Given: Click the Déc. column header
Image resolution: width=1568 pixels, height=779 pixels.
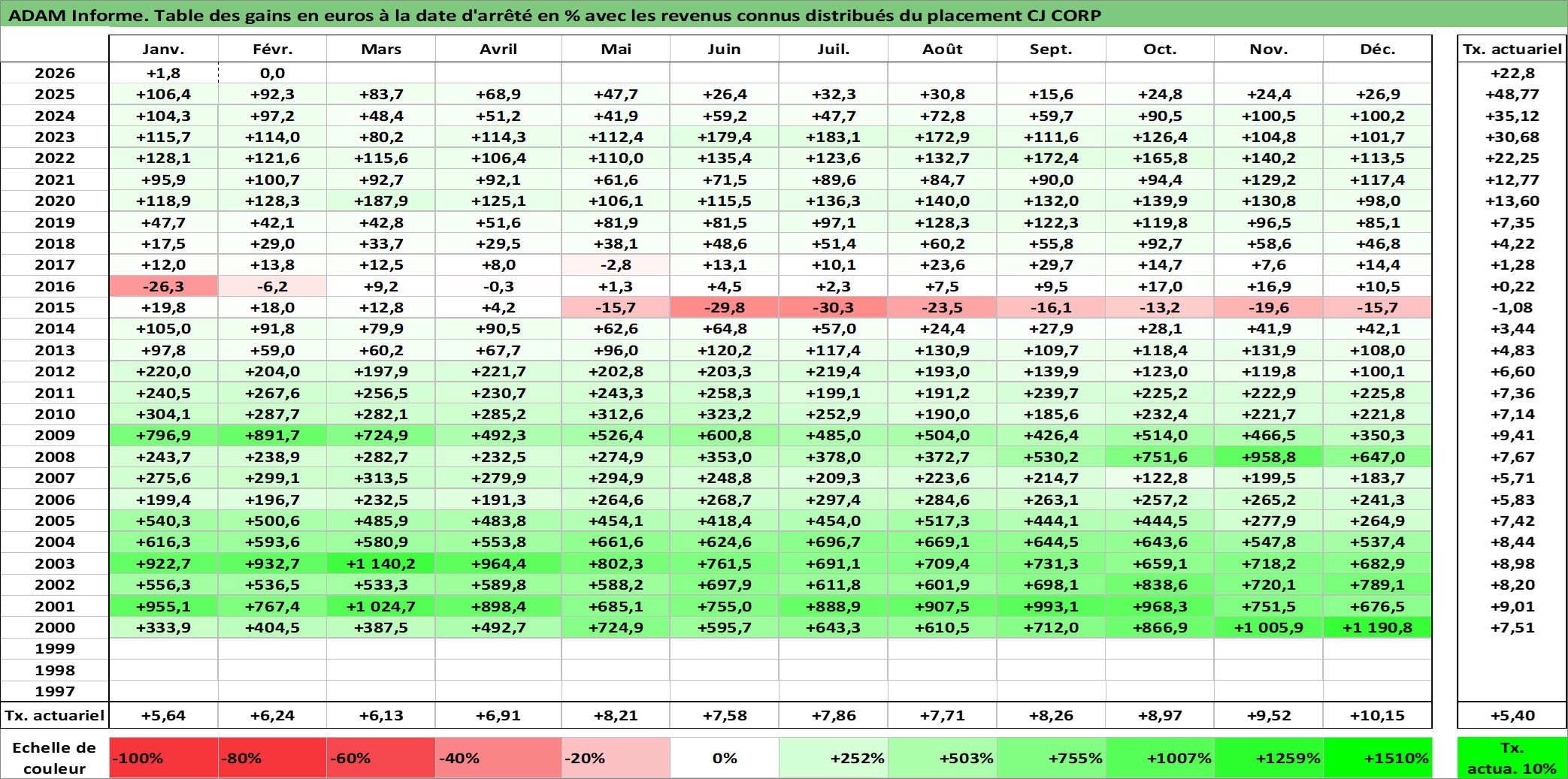Looking at the screenshot, I should tap(1378, 49).
